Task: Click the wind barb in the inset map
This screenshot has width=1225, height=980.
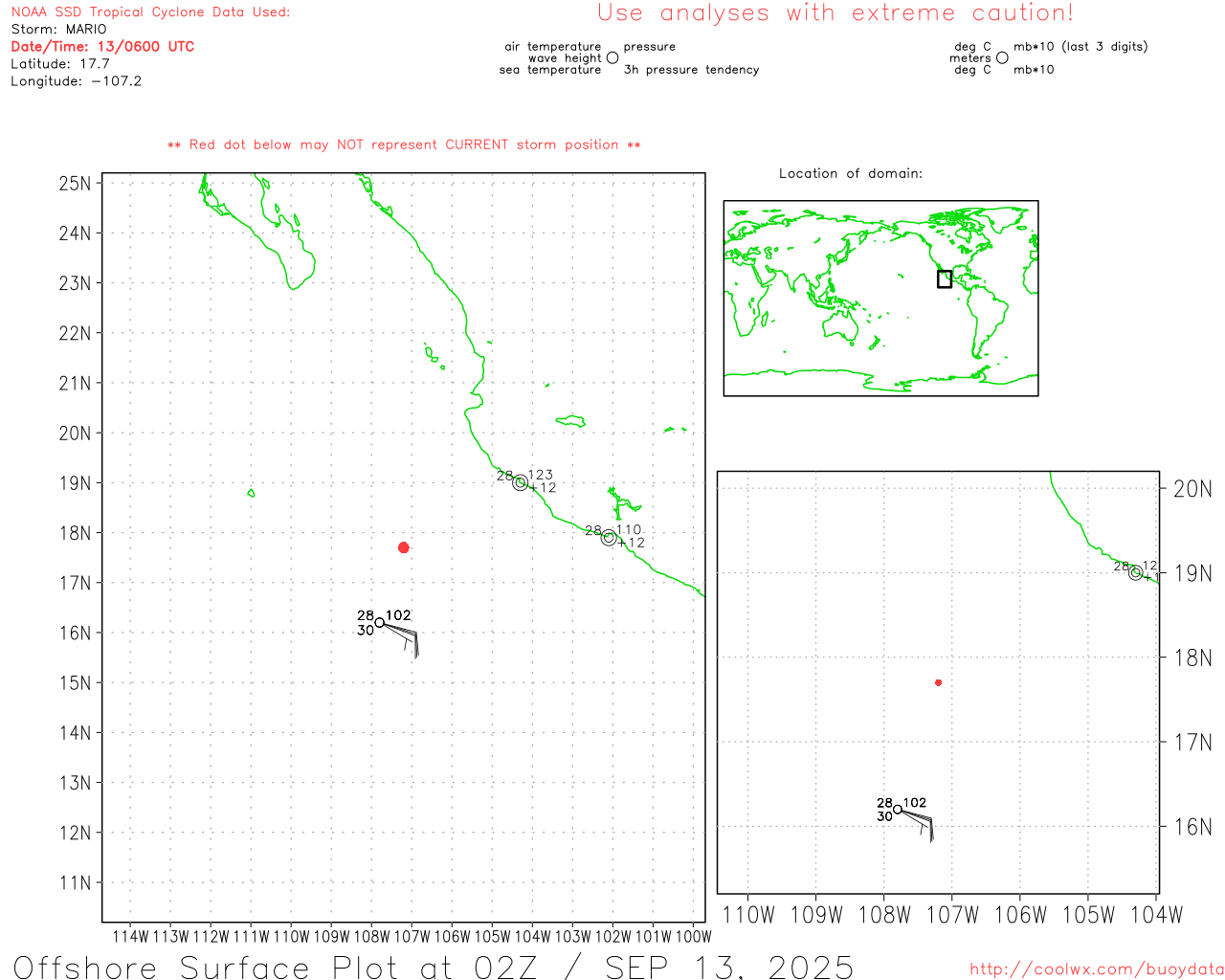Action: 919,825
